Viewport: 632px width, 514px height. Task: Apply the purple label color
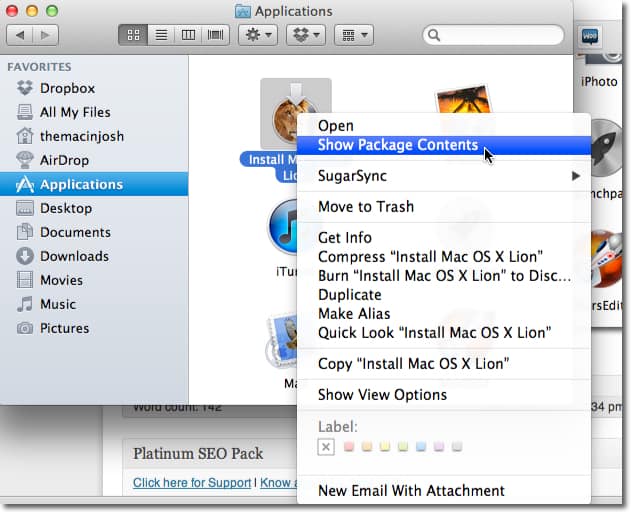(x=439, y=446)
